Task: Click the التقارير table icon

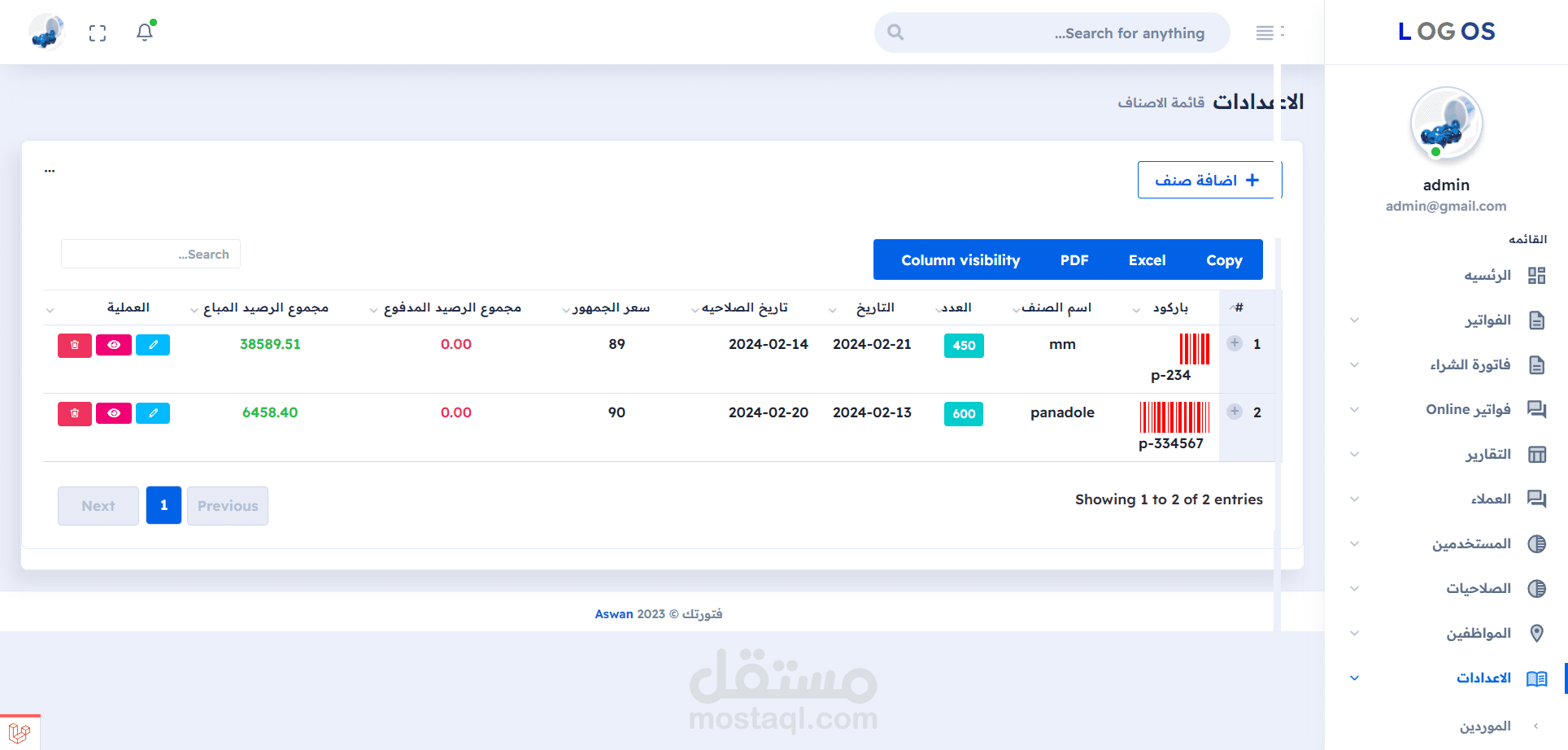Action: (x=1536, y=454)
